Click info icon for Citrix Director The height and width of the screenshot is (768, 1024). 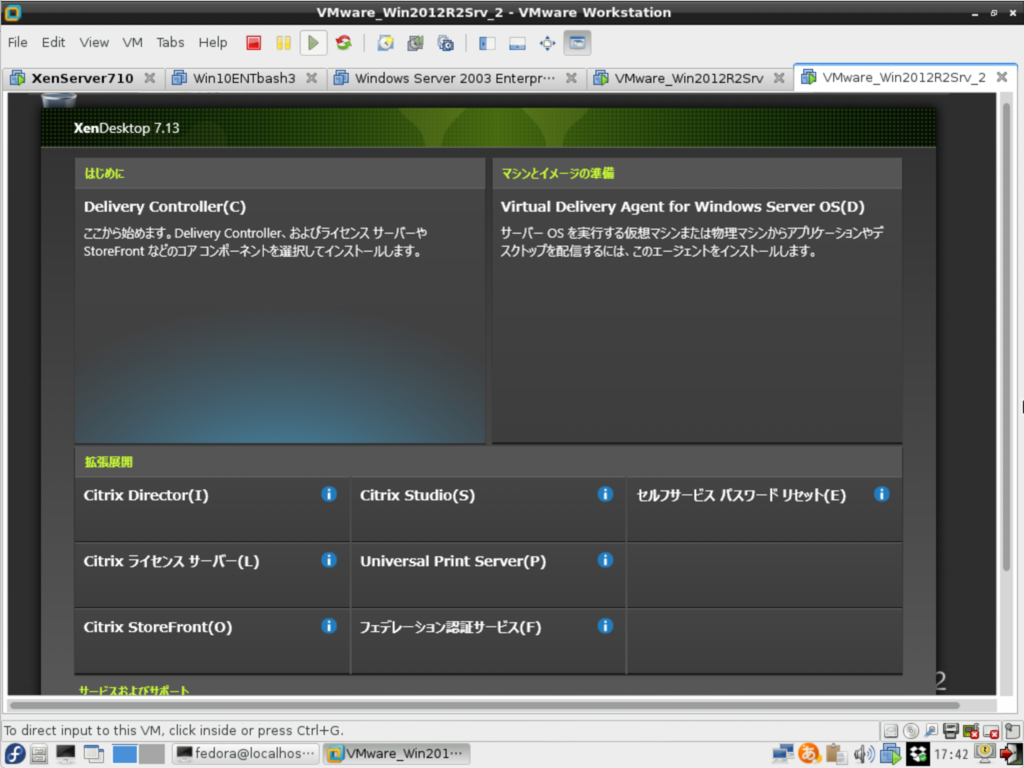pyautogui.click(x=329, y=494)
